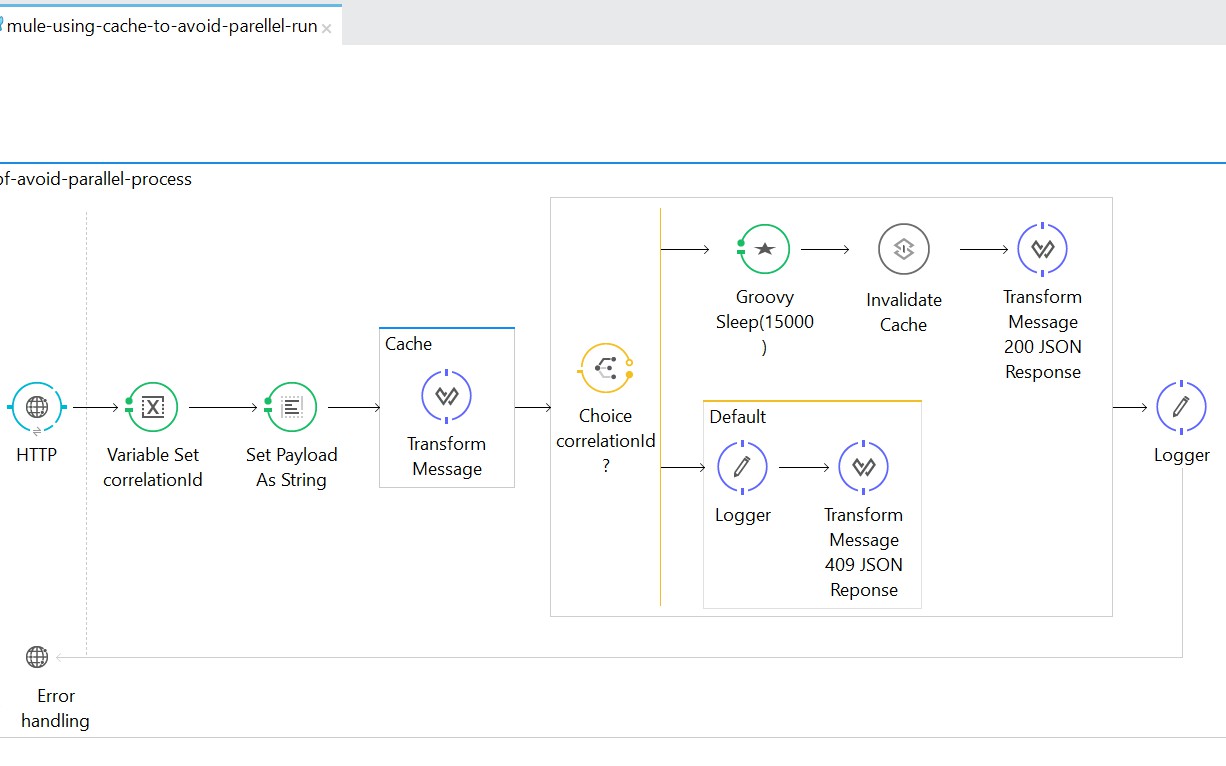Select the Choice correlationId router icon
1226x766 pixels.
pyautogui.click(x=605, y=368)
